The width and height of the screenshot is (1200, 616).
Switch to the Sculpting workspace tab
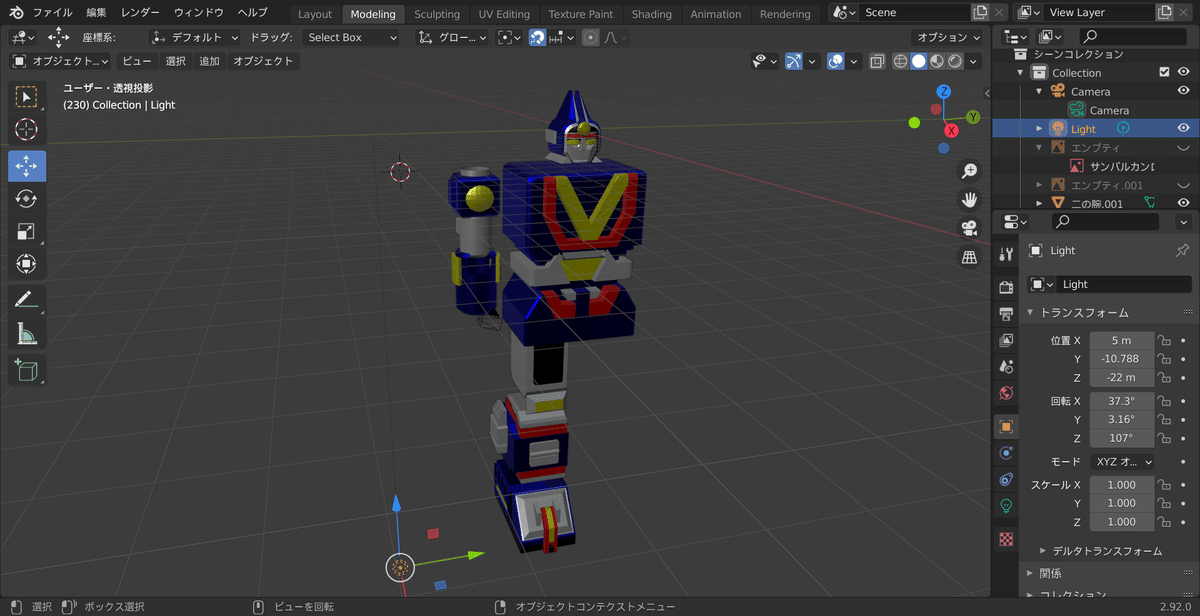pyautogui.click(x=437, y=14)
